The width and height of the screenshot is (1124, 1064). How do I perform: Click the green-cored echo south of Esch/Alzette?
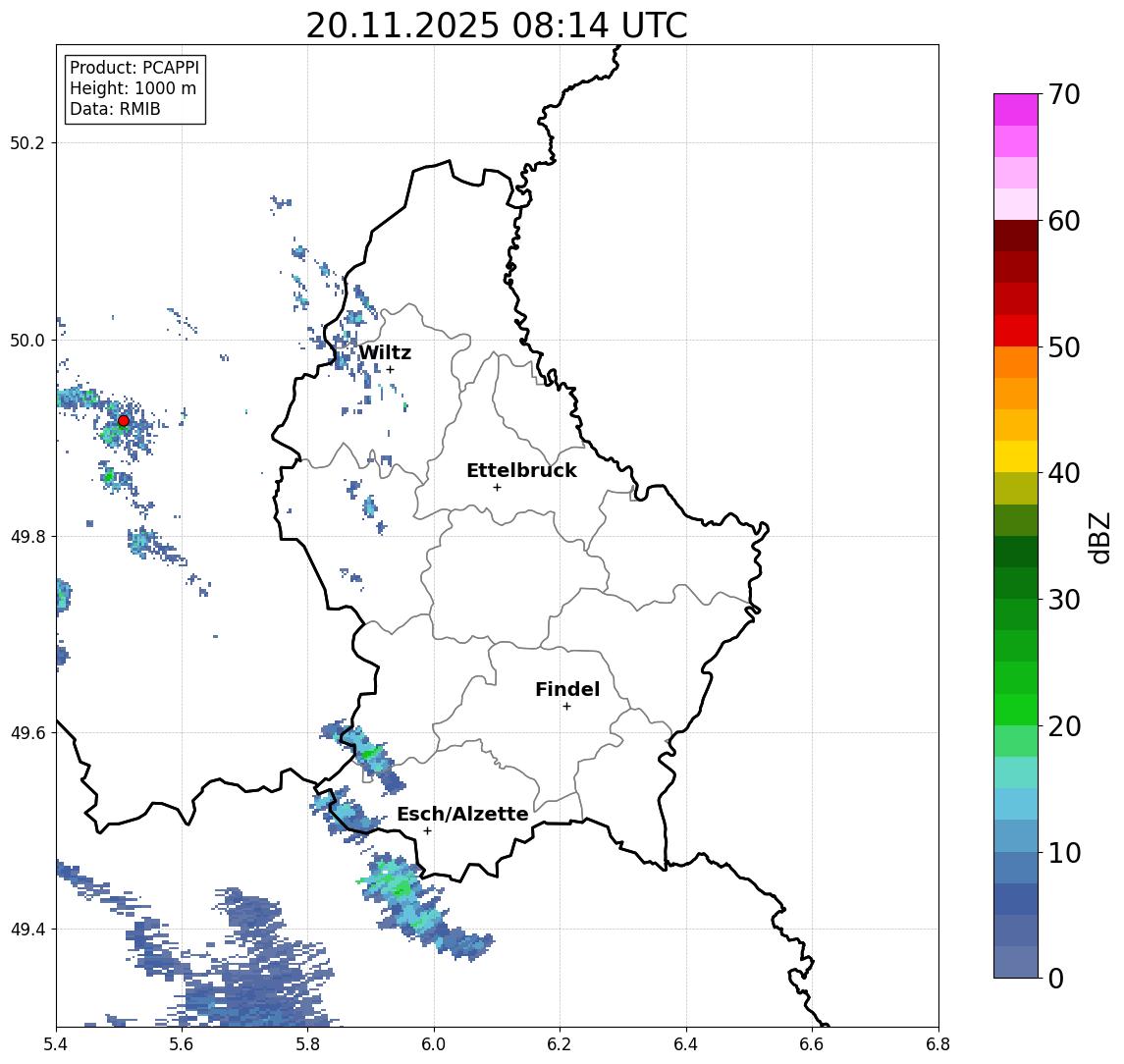pyautogui.click(x=423, y=907)
